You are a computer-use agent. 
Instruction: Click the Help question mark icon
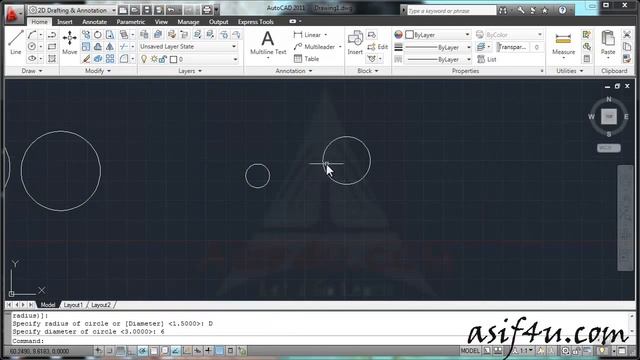[x=562, y=10]
